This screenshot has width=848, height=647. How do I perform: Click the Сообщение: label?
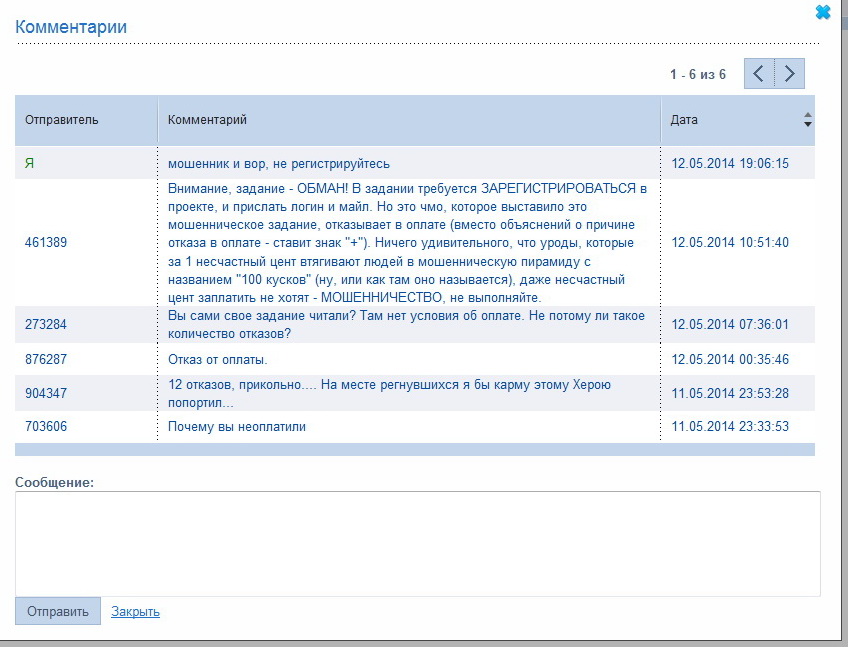click(54, 482)
